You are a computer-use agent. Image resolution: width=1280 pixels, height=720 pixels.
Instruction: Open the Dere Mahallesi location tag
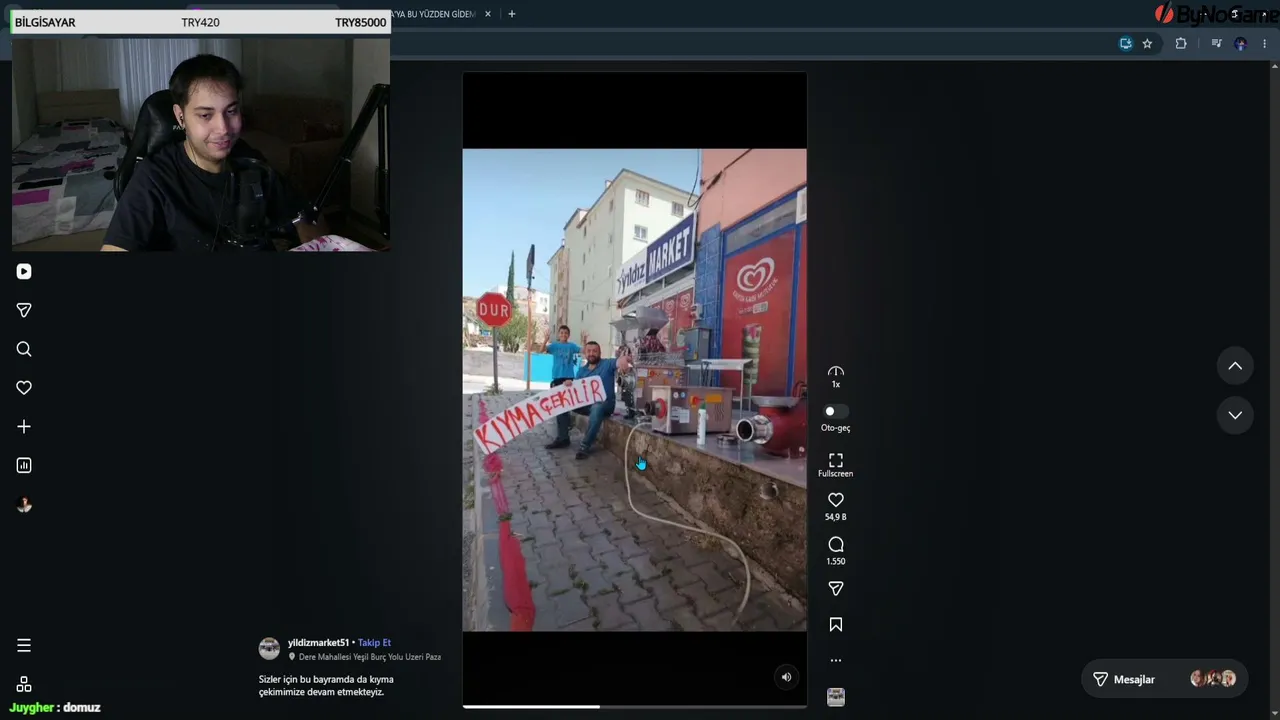tap(365, 657)
